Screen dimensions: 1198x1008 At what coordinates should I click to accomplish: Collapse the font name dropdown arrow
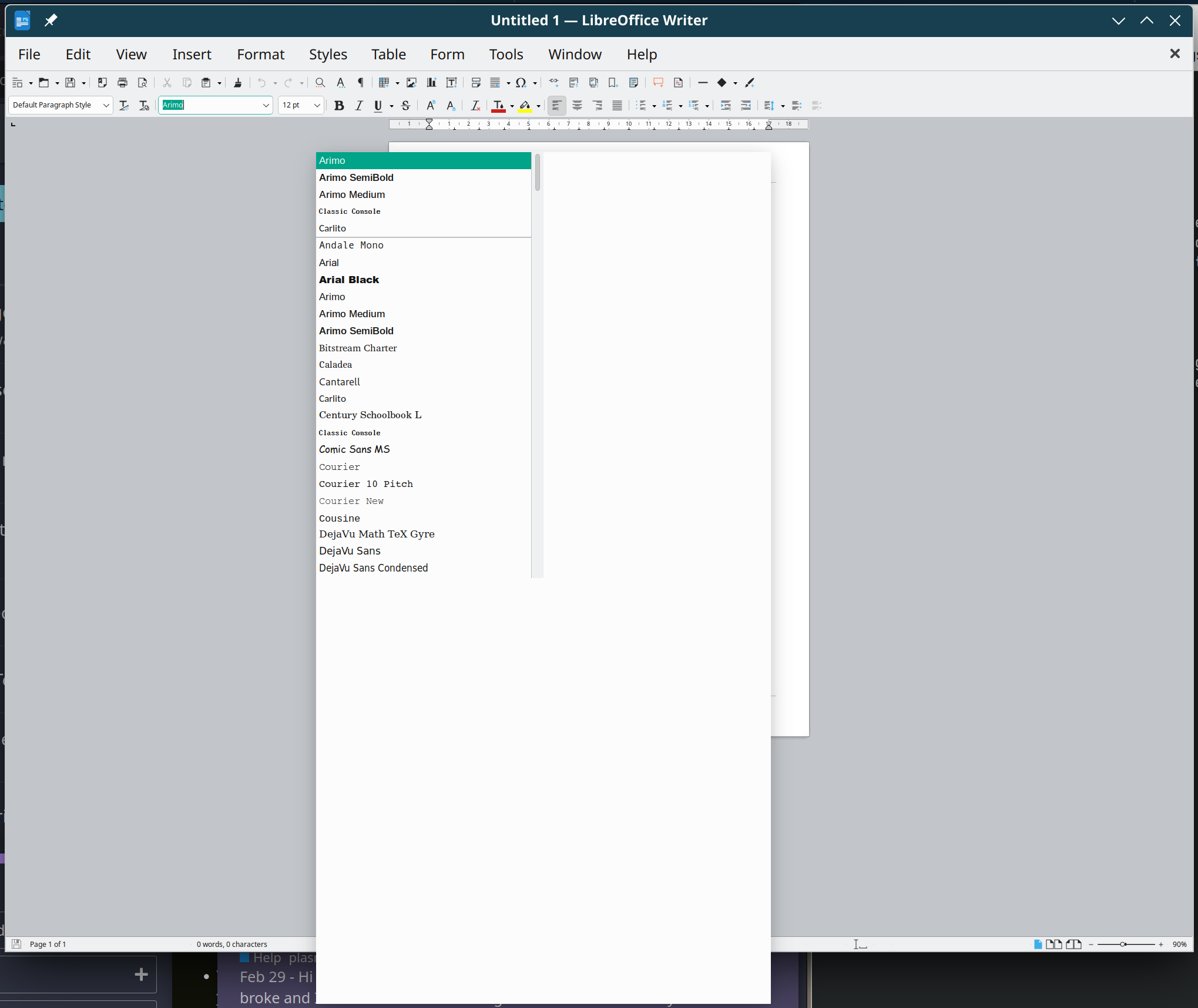(266, 106)
